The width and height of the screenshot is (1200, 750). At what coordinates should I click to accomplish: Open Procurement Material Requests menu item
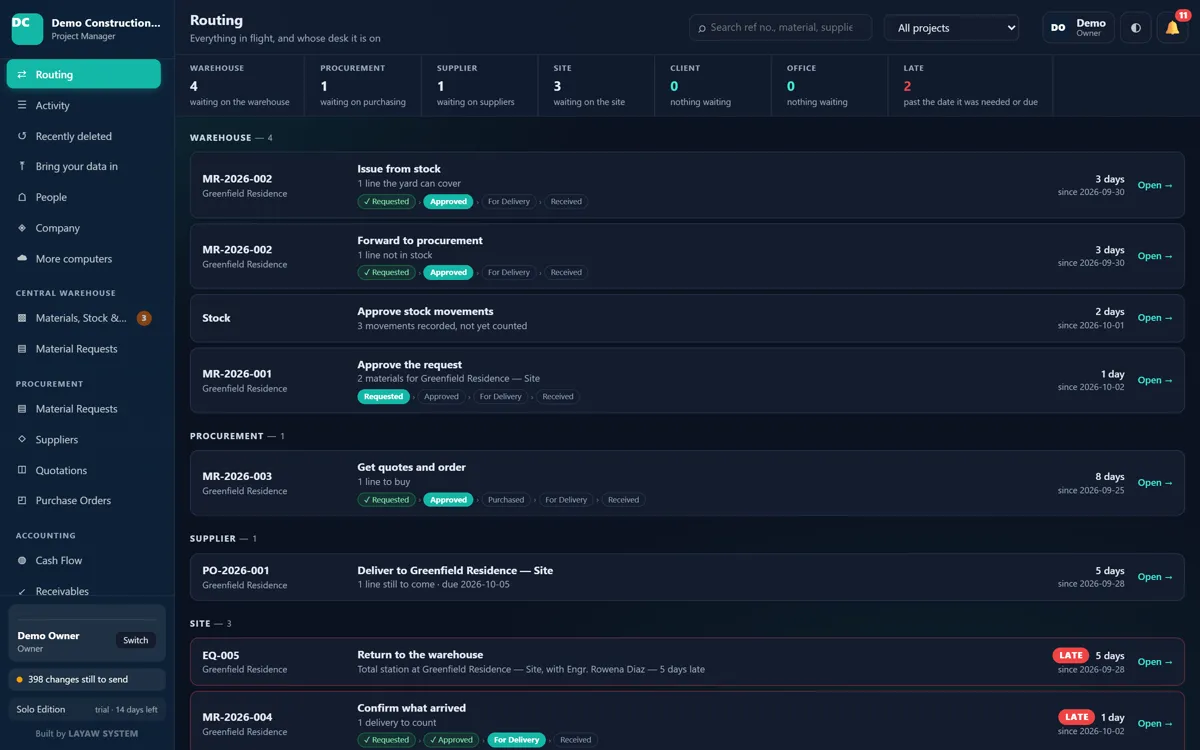coord(84,409)
